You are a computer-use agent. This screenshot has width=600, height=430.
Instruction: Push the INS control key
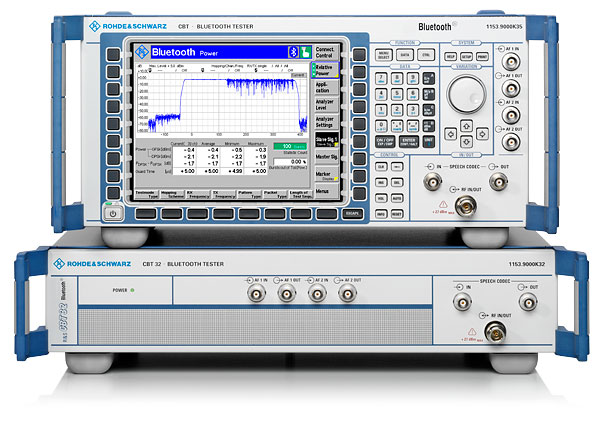[381, 183]
